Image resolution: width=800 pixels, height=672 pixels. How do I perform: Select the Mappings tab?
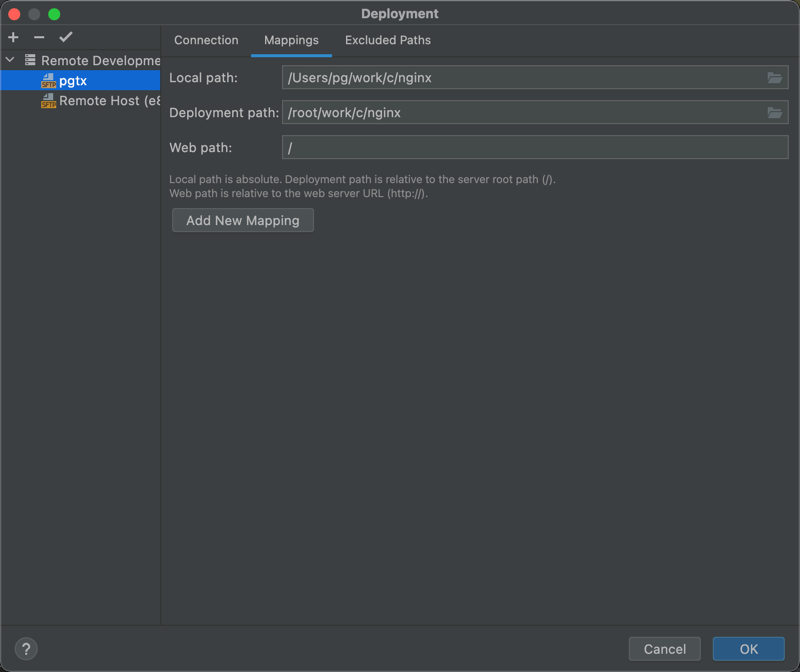pos(291,40)
